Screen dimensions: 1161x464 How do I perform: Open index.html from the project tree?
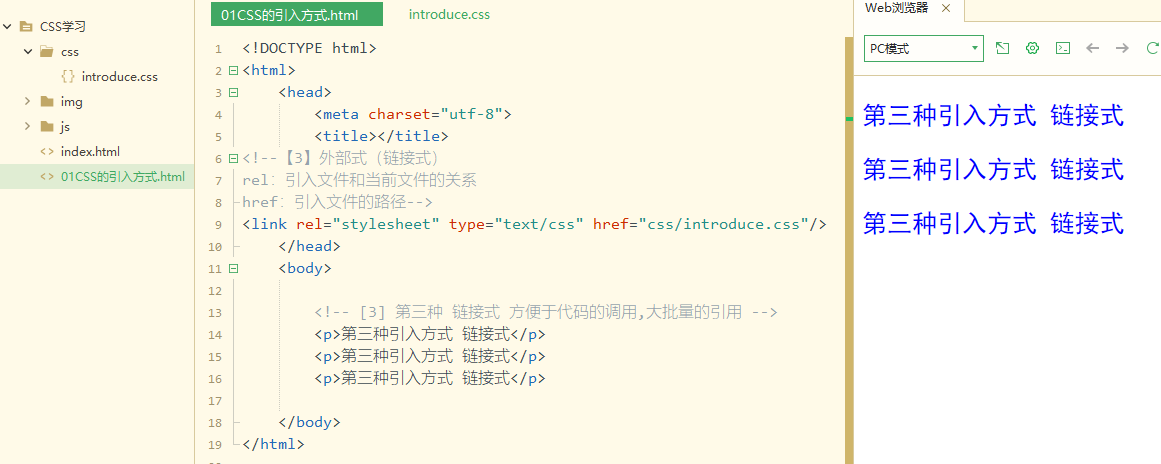pos(90,152)
